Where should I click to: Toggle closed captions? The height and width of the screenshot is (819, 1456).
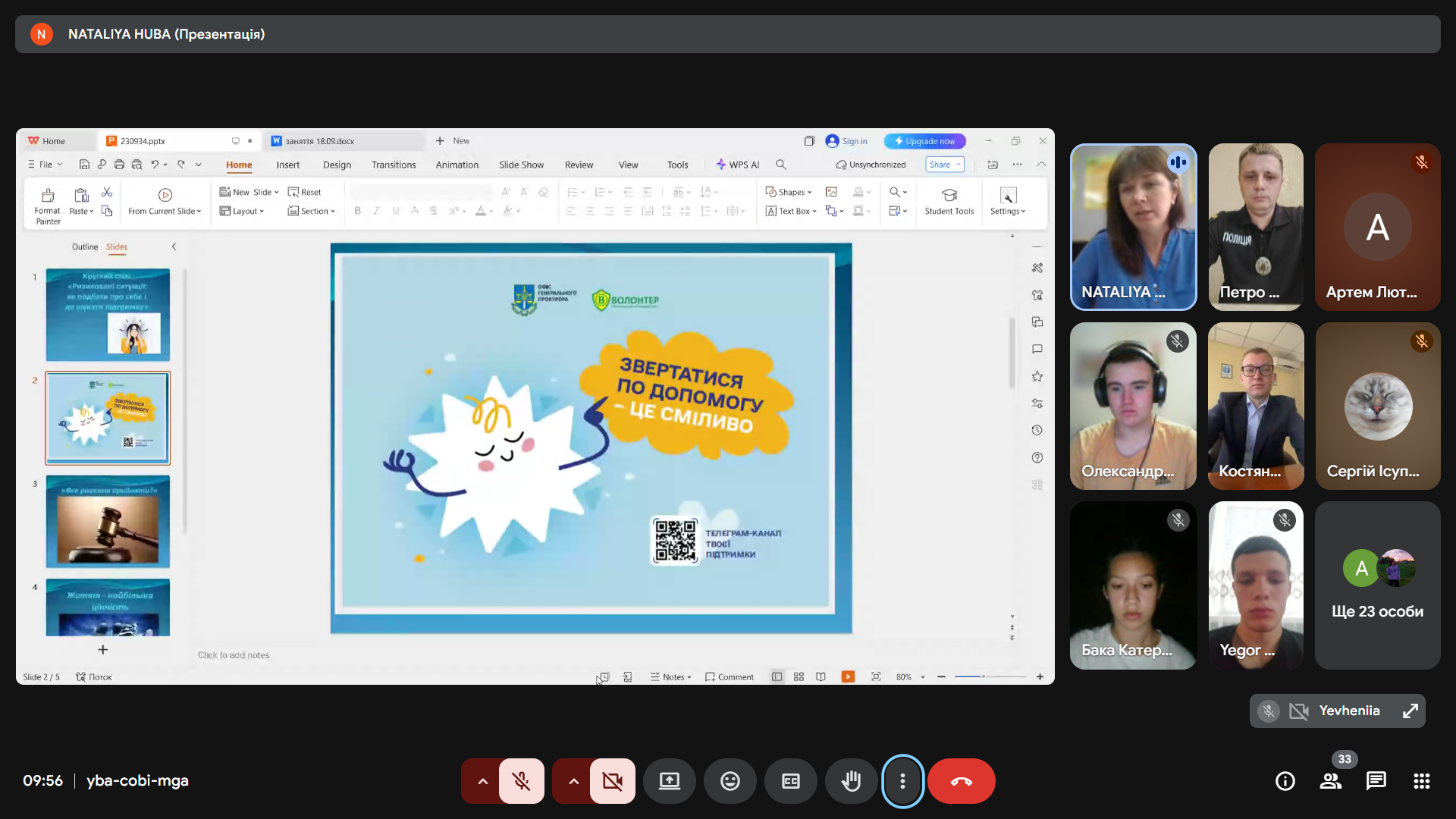(790, 781)
